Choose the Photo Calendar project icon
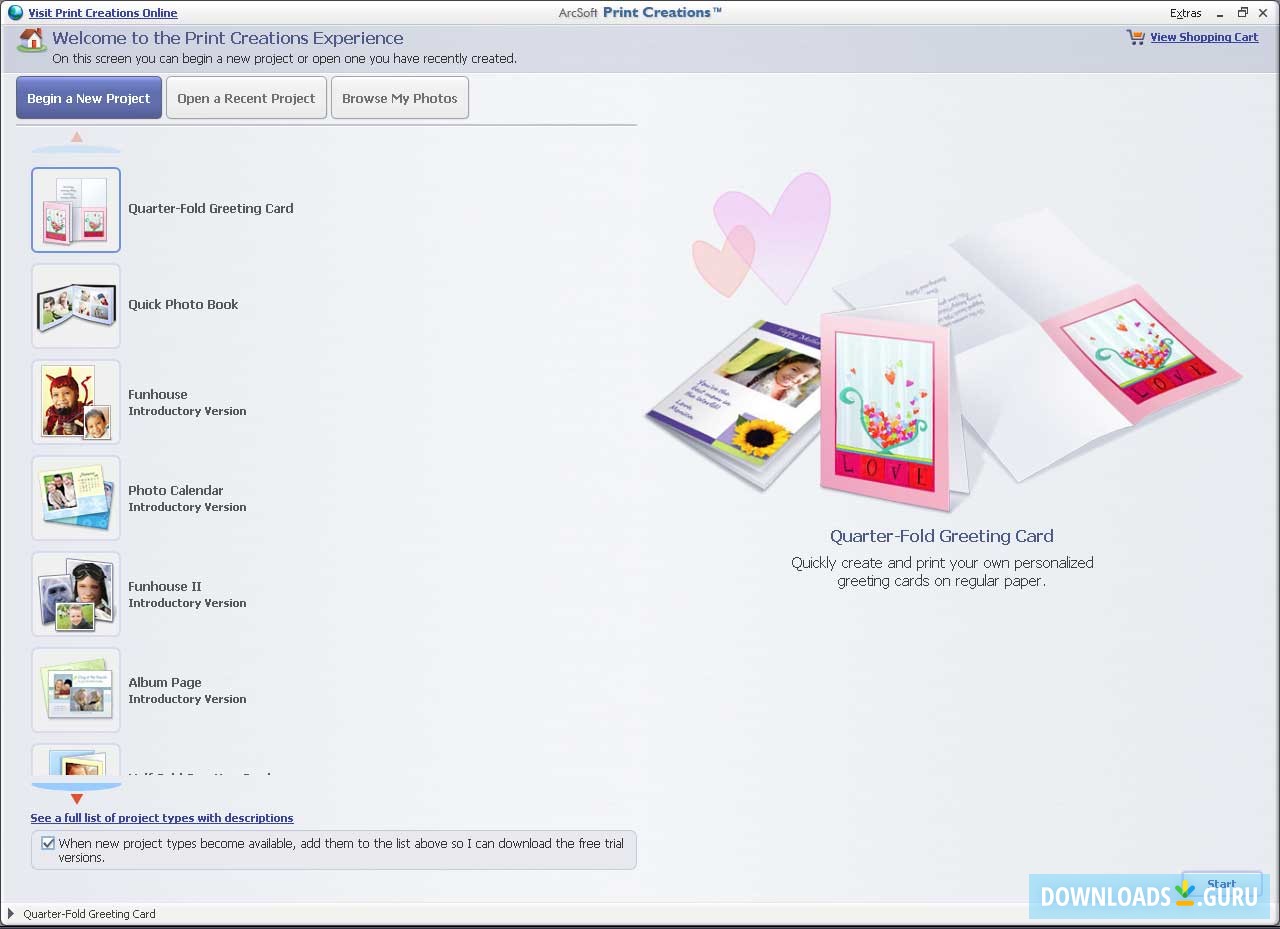1280x929 pixels. [x=76, y=498]
